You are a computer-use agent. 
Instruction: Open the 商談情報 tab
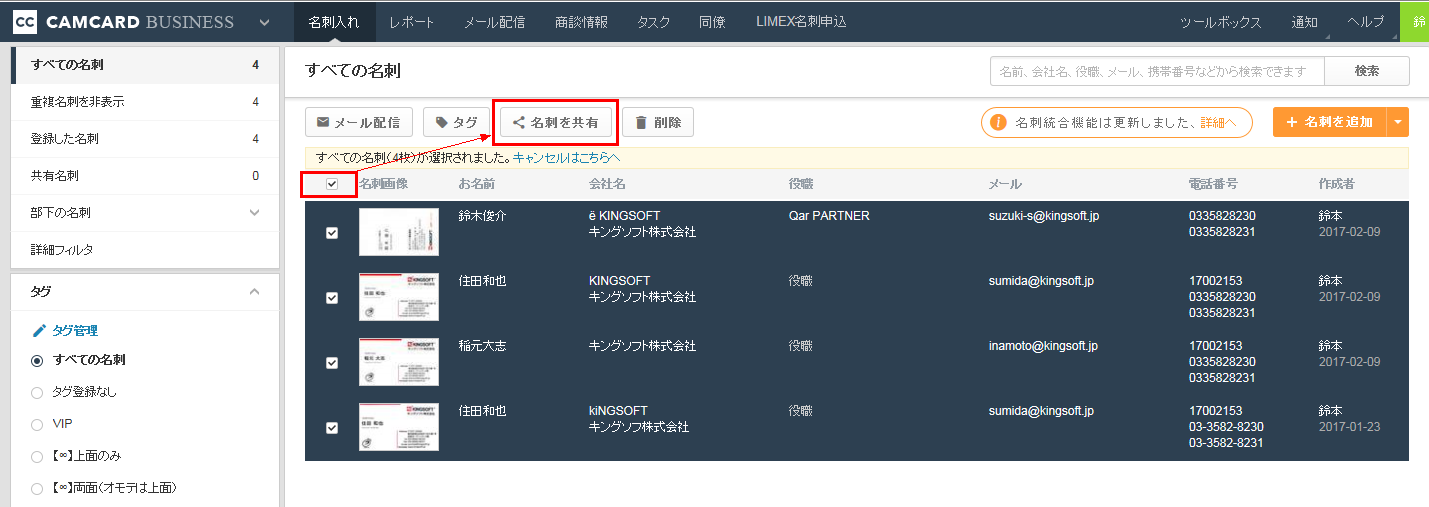click(581, 22)
